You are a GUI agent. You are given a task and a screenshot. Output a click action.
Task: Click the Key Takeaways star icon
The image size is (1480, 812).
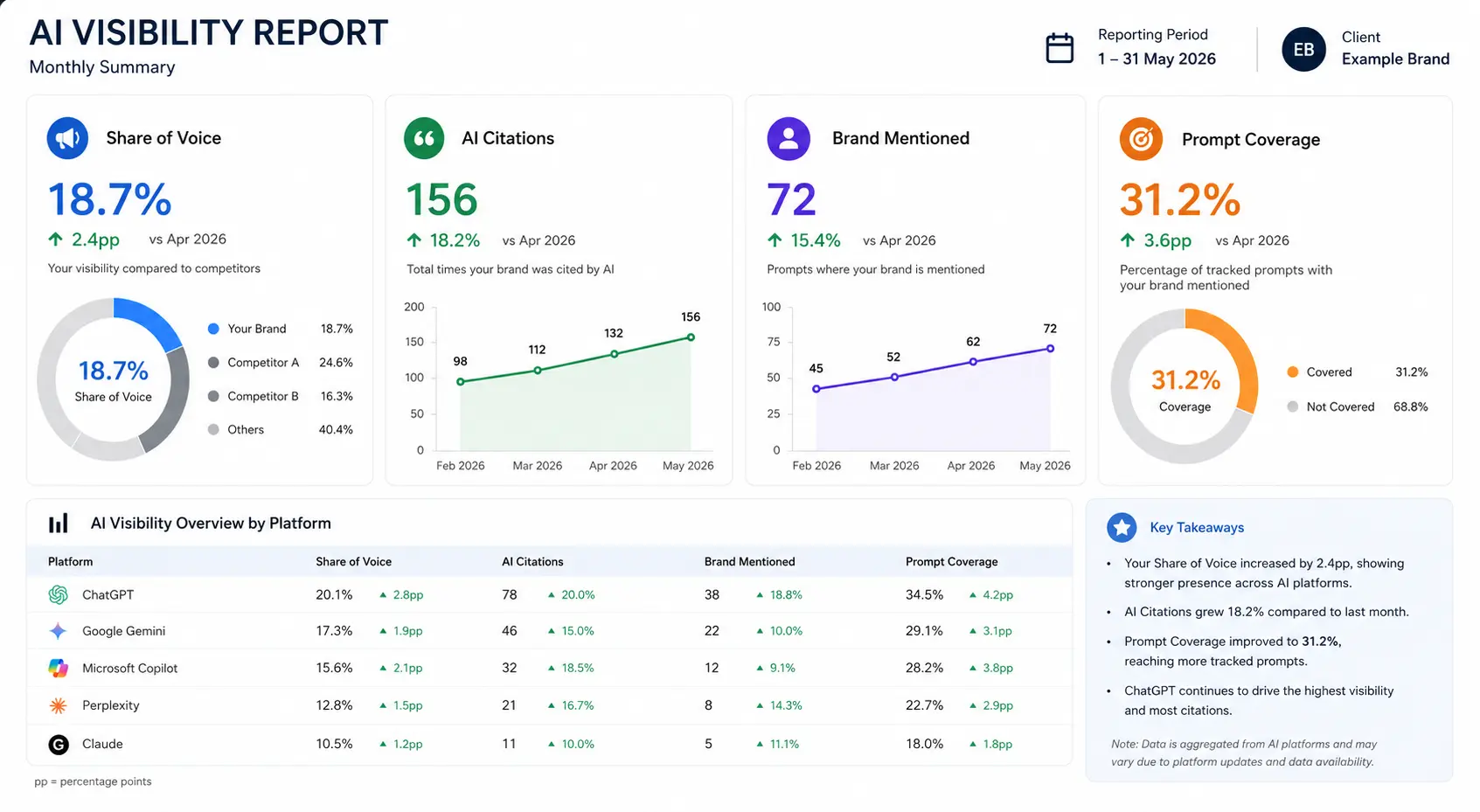coord(1122,527)
